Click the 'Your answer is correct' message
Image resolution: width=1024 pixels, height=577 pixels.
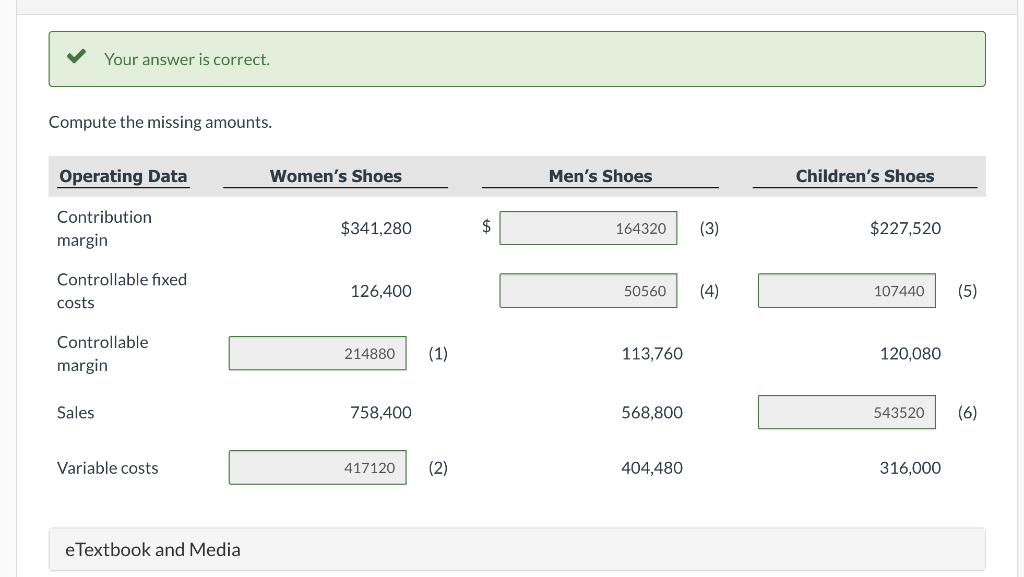tap(187, 59)
